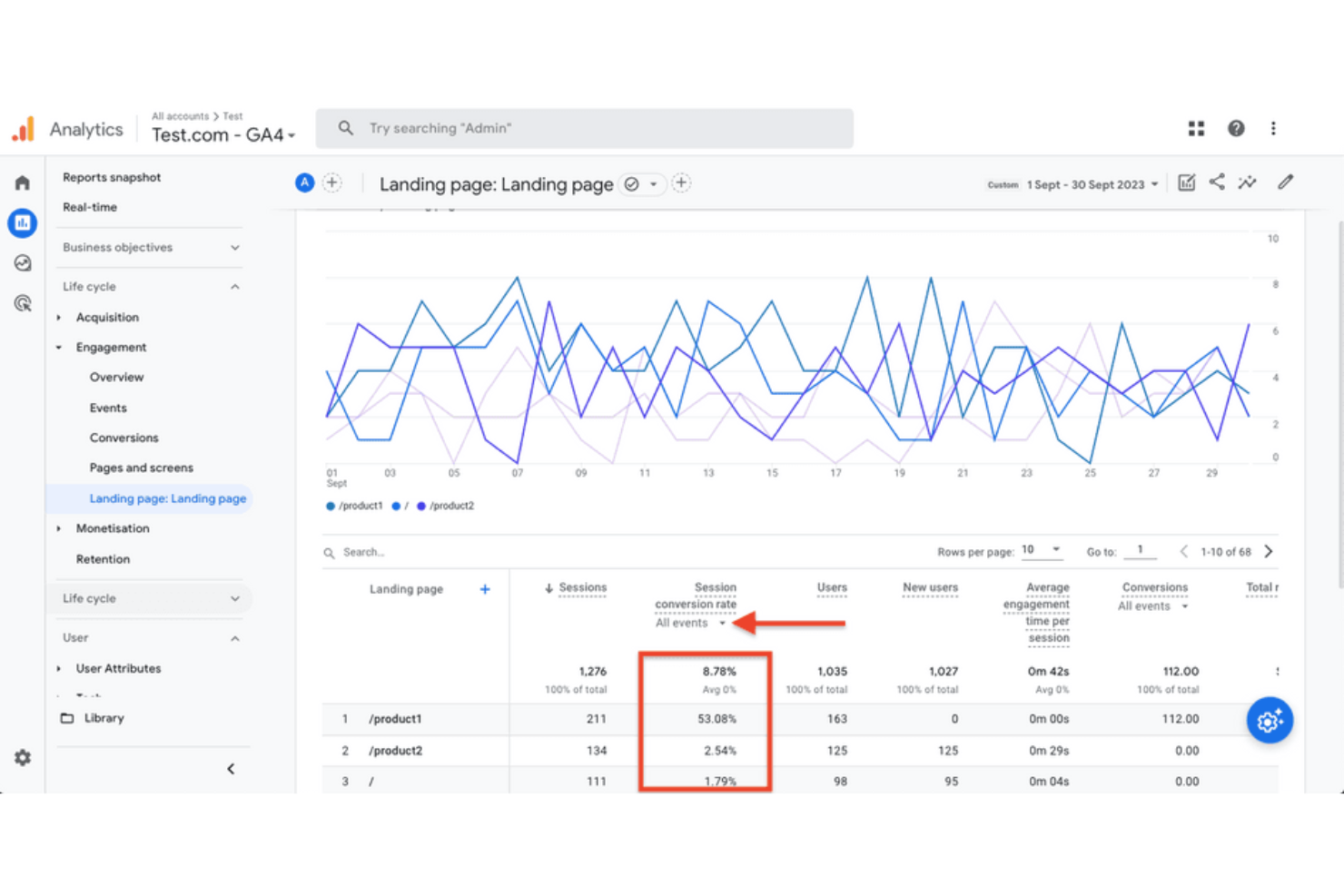Open Insights with the automated insights icon
Viewport: 1344px width, 896px height.
coord(1247,182)
